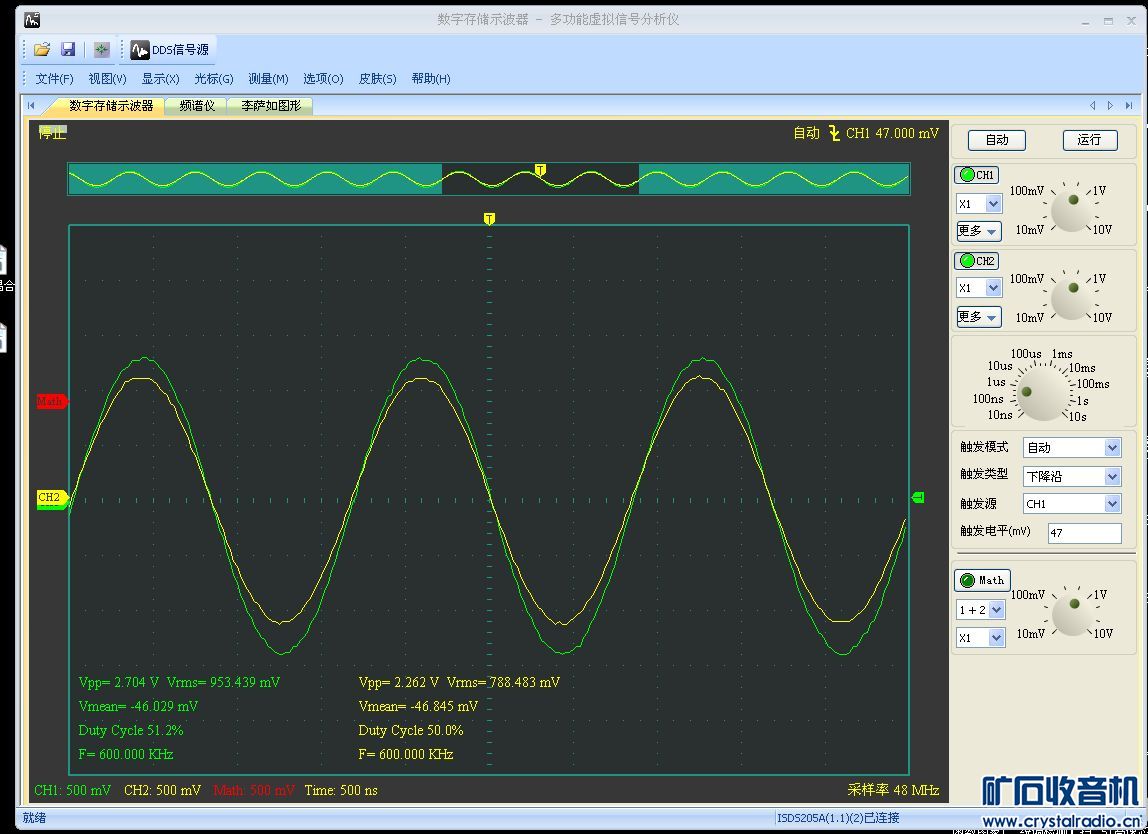Click the red Math channel marker
The image size is (1148, 834).
pos(51,401)
